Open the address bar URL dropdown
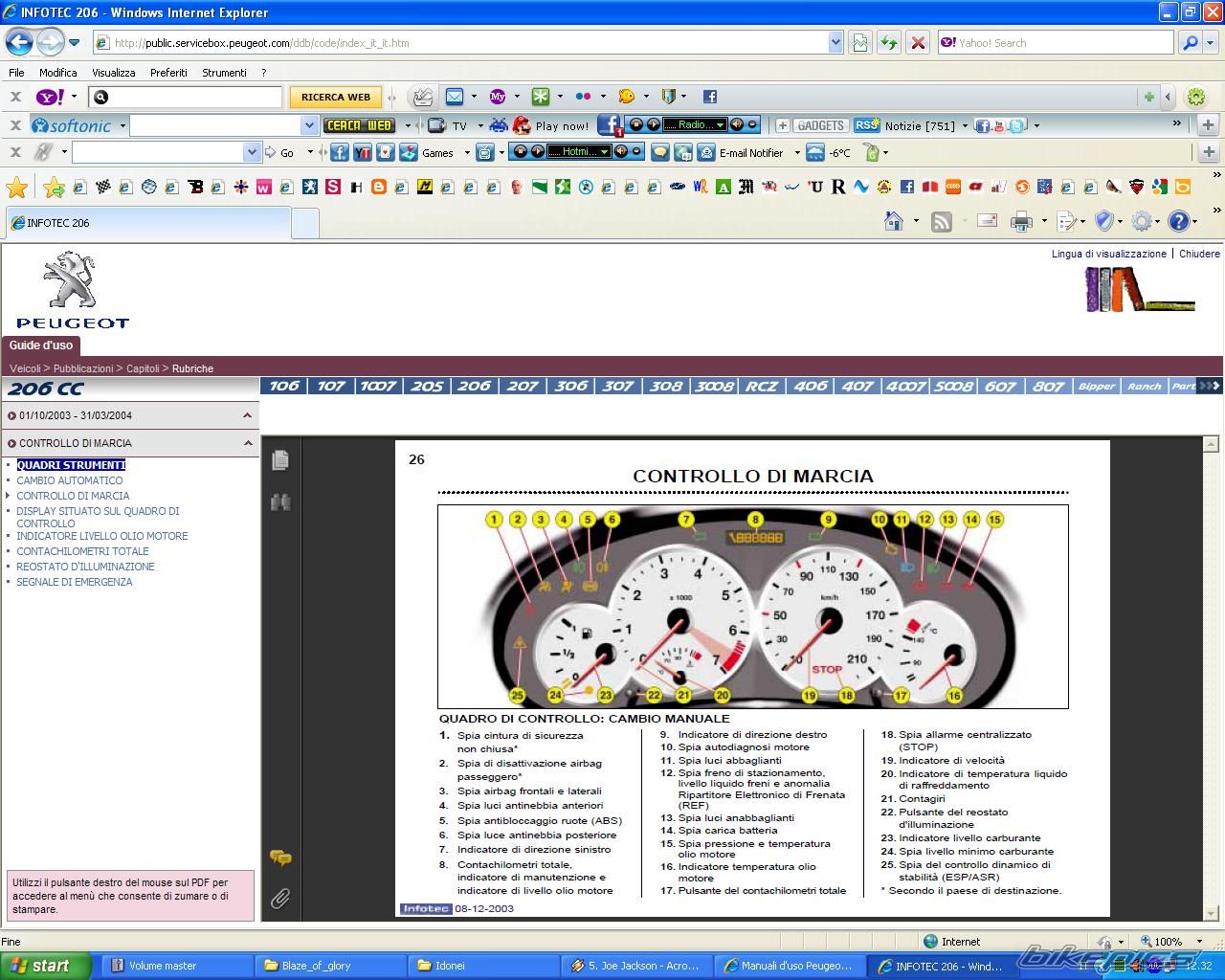 (835, 43)
